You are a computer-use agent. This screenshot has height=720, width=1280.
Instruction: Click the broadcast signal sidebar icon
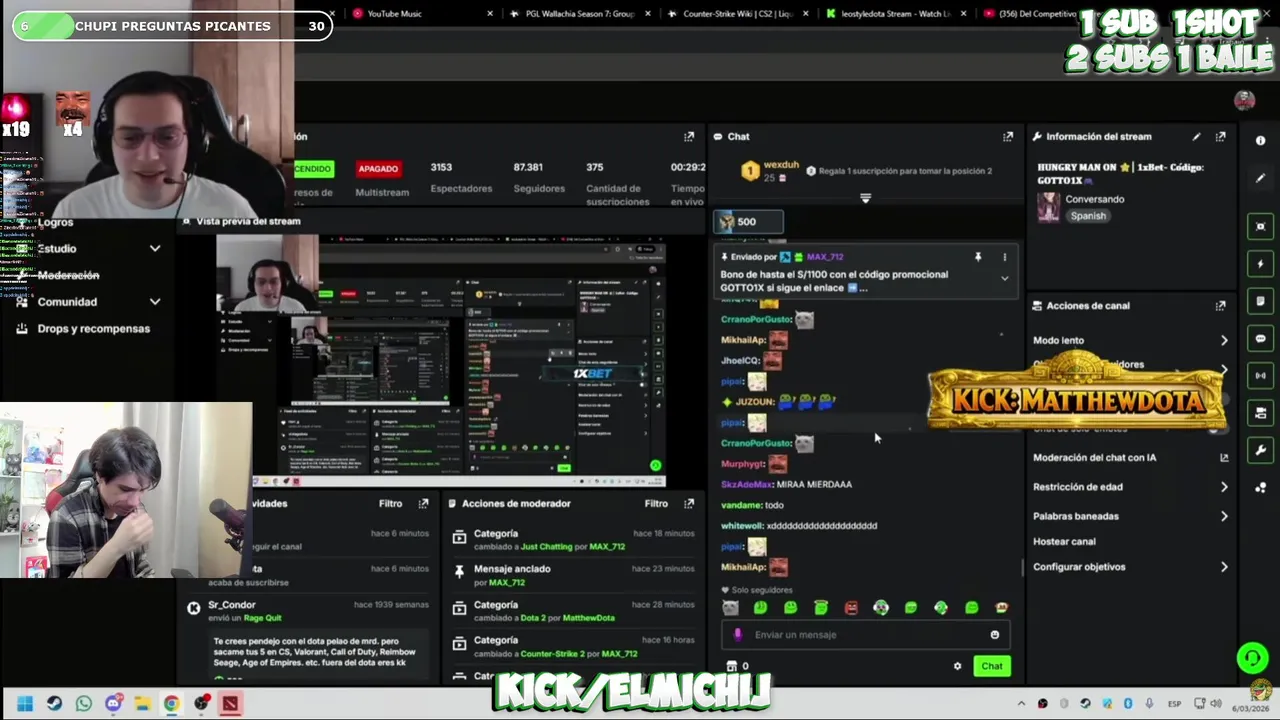tap(1260, 376)
